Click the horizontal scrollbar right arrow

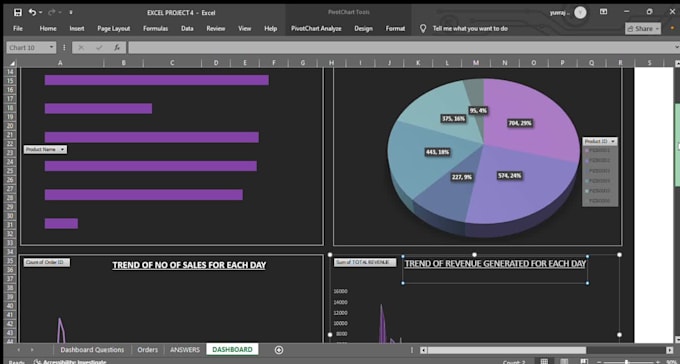tap(670, 350)
